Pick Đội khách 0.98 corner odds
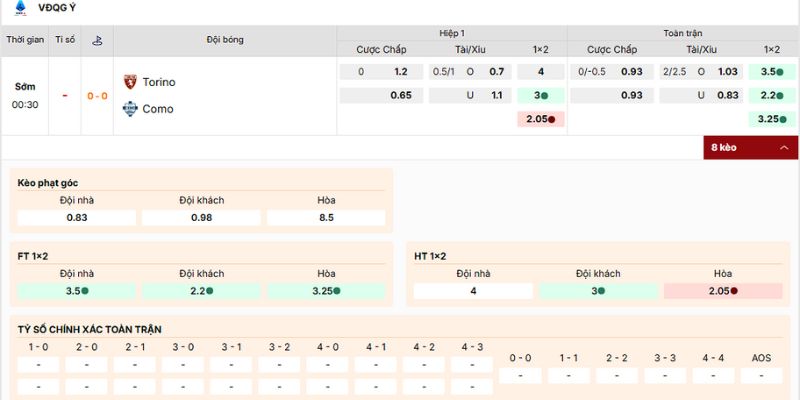 coord(201,218)
